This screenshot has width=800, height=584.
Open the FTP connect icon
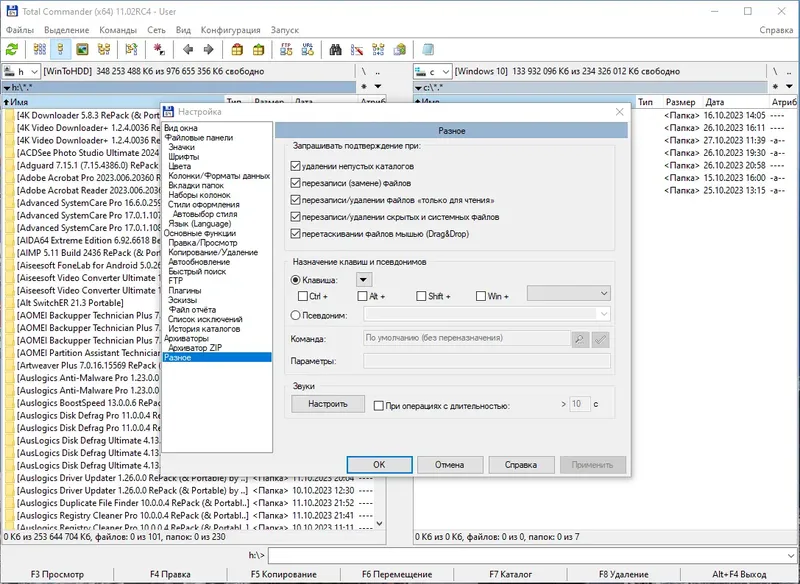(x=286, y=49)
